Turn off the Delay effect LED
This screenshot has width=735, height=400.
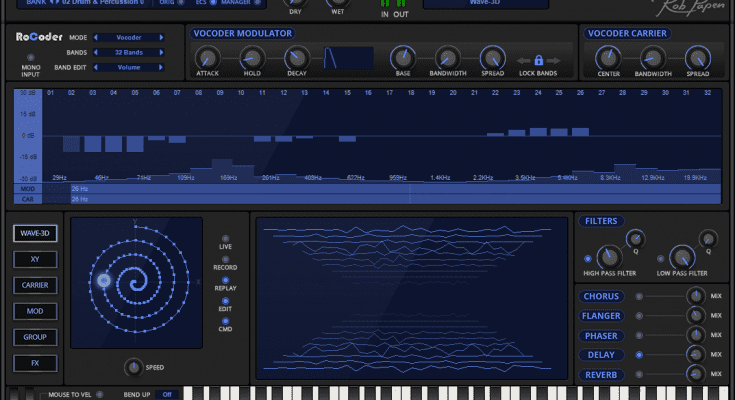639,355
